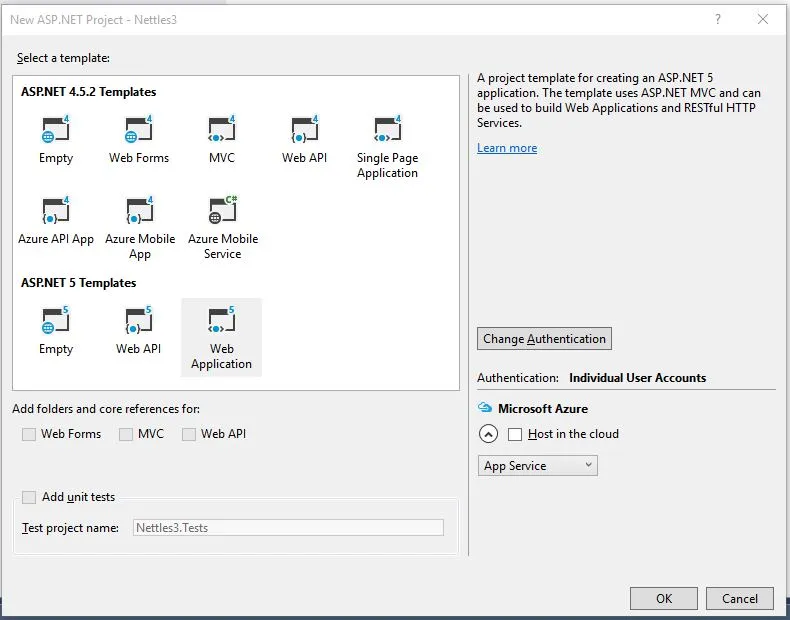Screen dimensions: 790x620
Task: Click the Individual User Accounts text
Action: 637,378
